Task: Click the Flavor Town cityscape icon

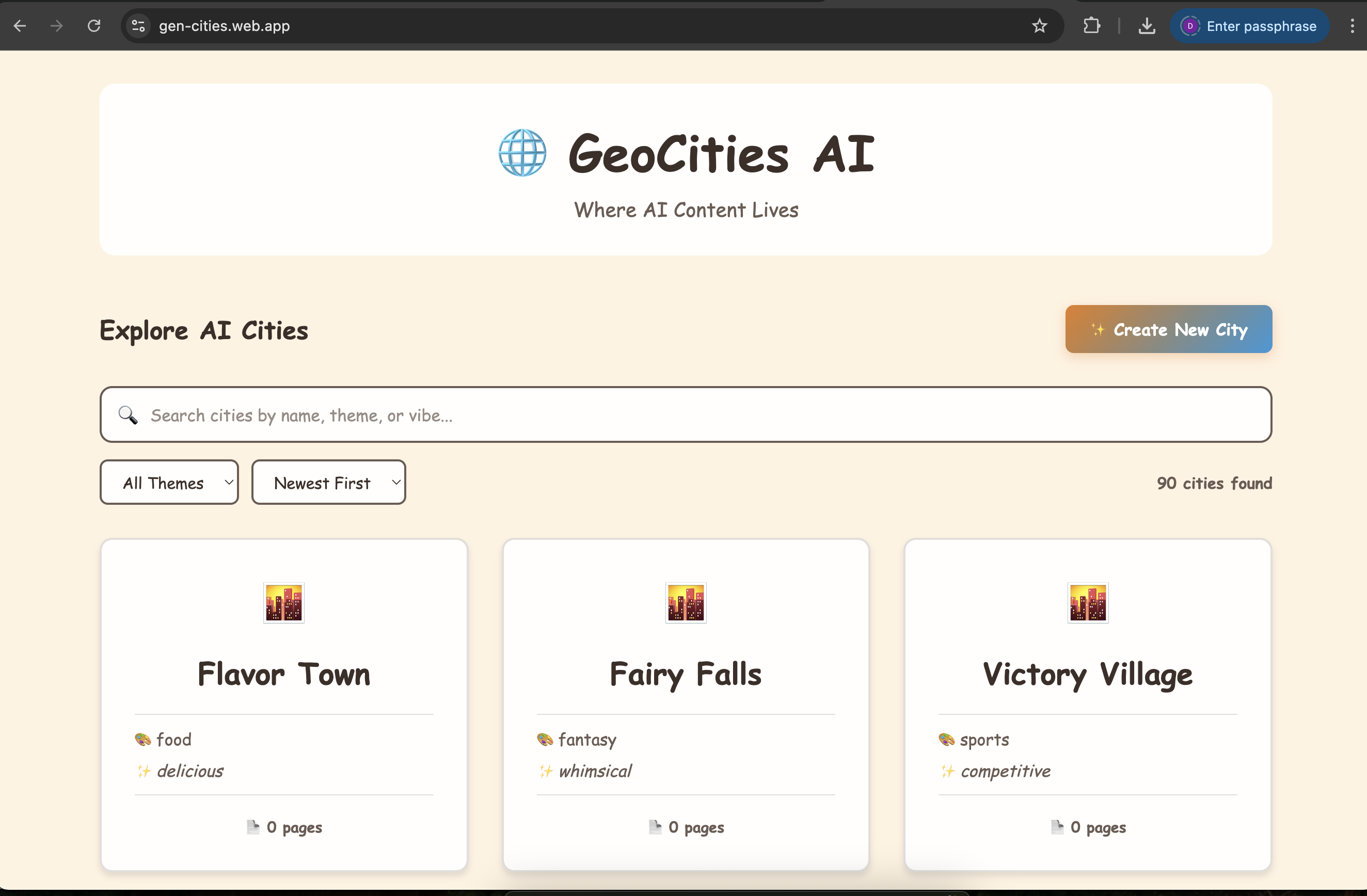Action: click(284, 602)
